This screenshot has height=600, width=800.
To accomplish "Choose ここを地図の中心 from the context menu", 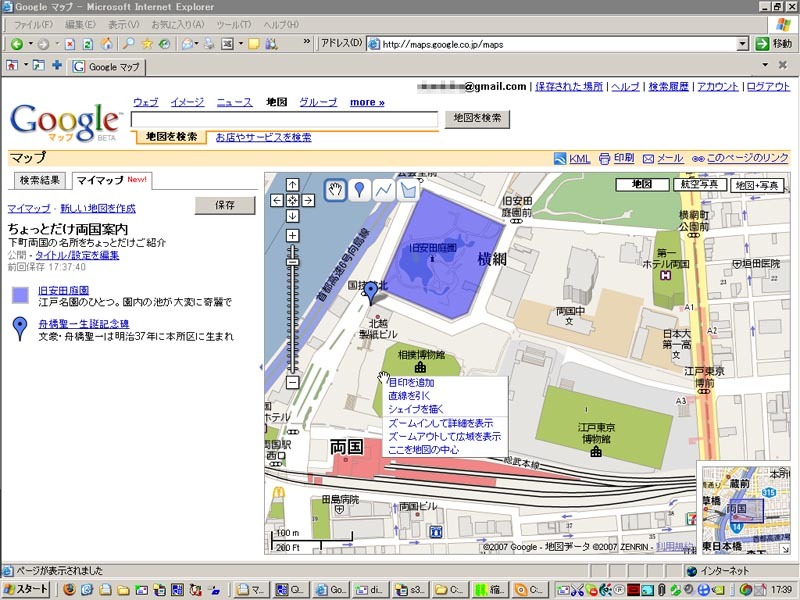I will click(423, 450).
